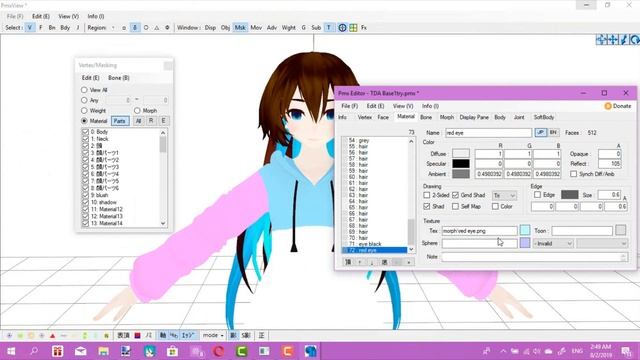This screenshot has width=640, height=360.
Task: Open the Fx effects toolbar item
Action: pyautogui.click(x=364, y=28)
